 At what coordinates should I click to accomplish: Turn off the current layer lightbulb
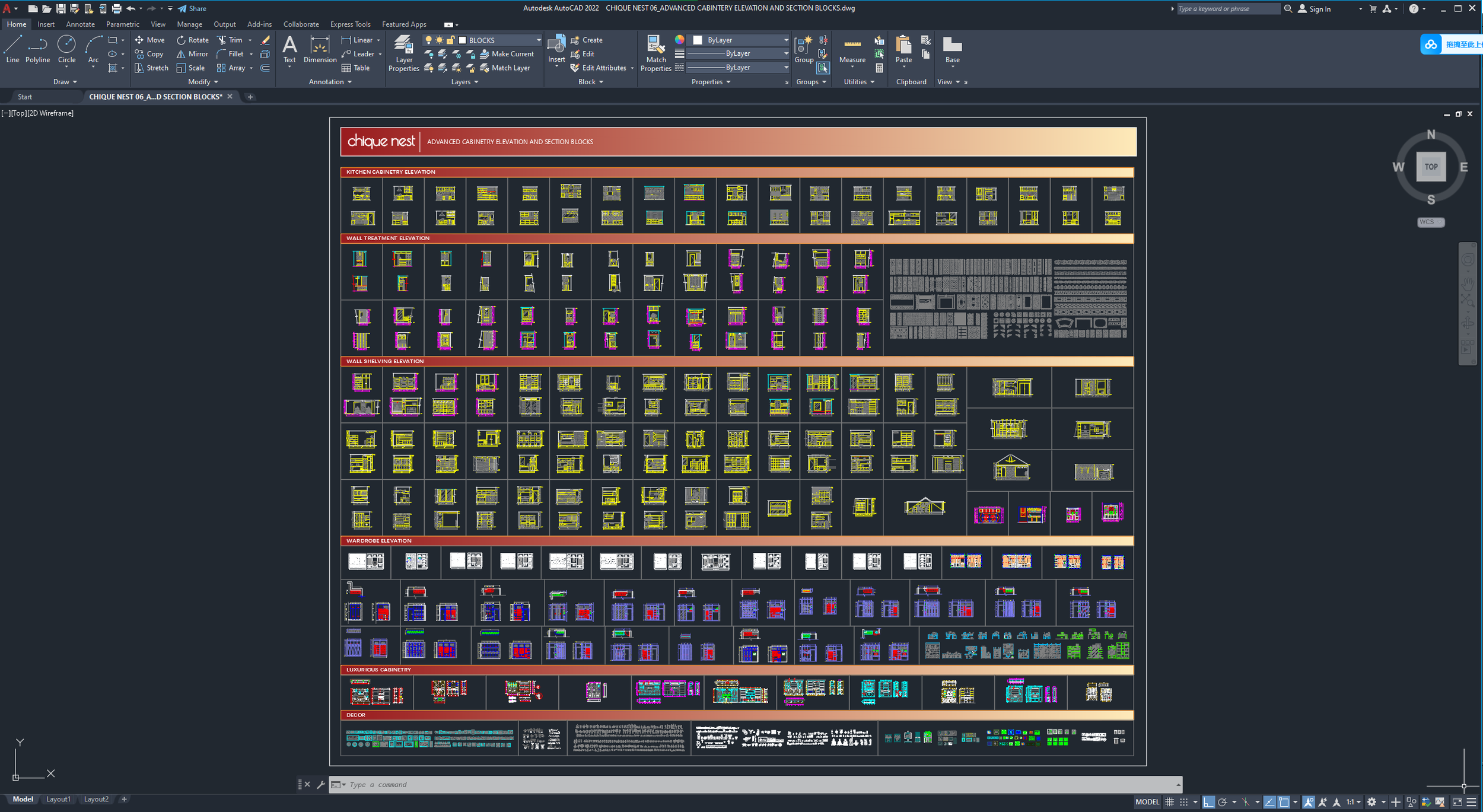(429, 40)
